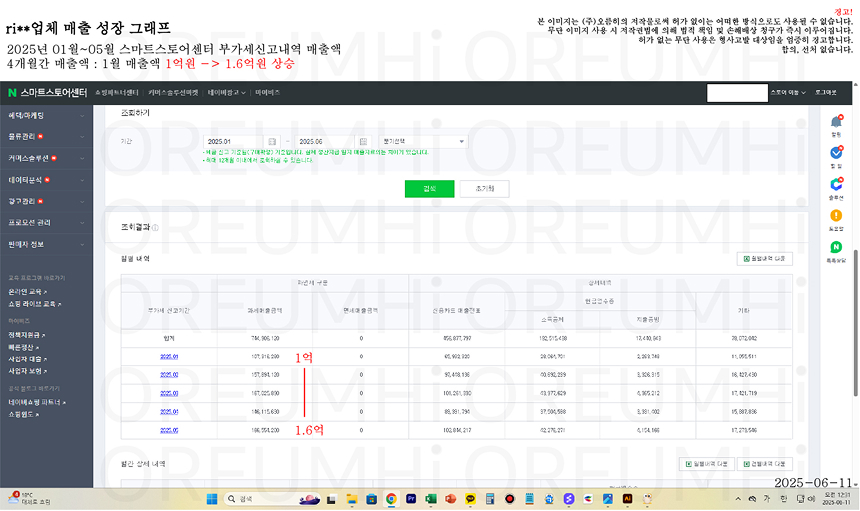Image resolution: width=860 pixels, height=511 pixels.
Task: Open the start date calendar picker
Action: (x=271, y=141)
